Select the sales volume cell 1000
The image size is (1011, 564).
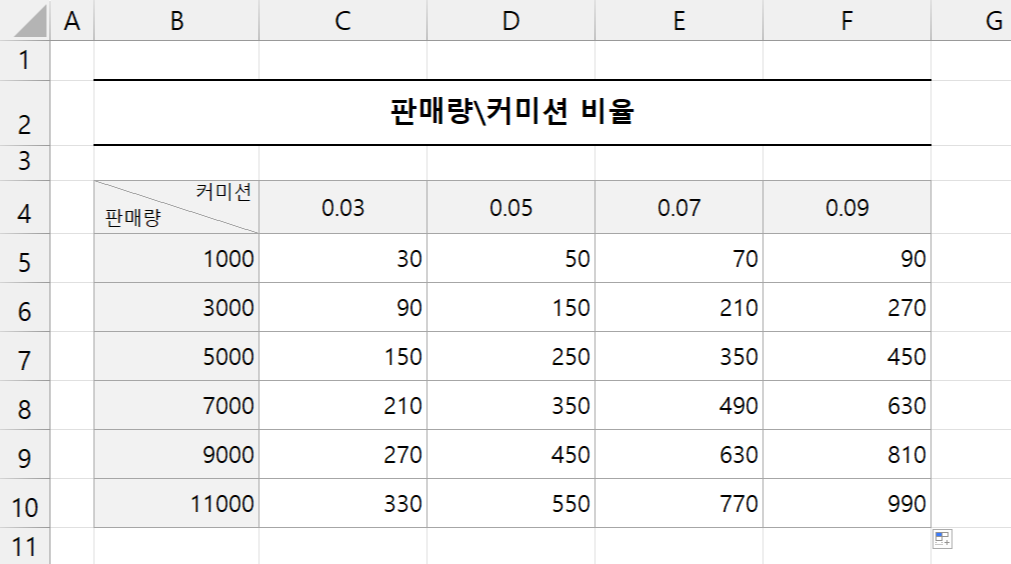coord(177,258)
